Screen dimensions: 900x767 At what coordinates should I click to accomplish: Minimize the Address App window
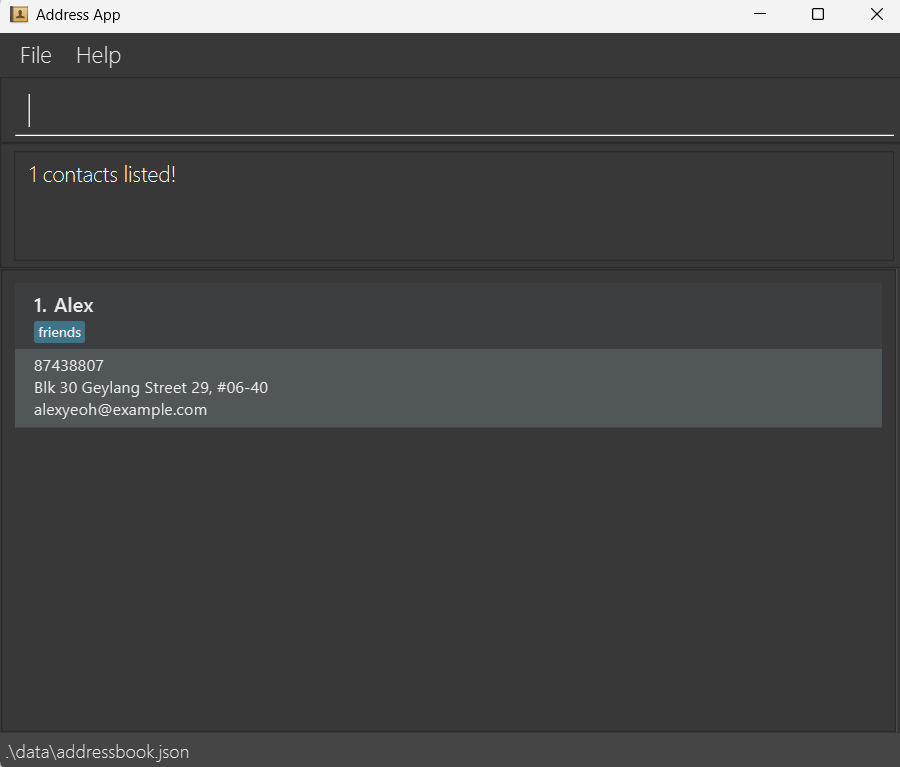click(760, 15)
